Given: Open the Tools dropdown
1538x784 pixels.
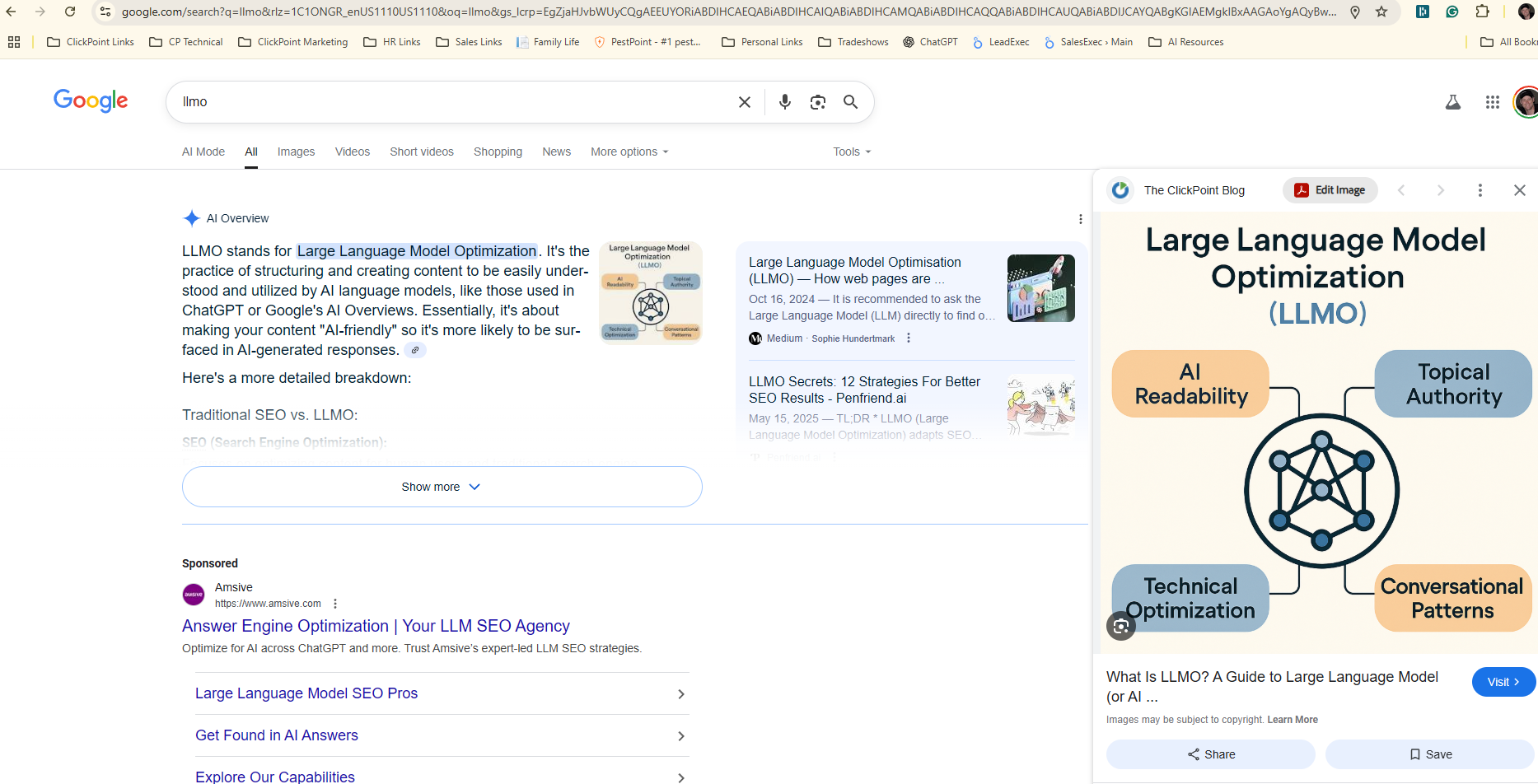Looking at the screenshot, I should click(x=852, y=152).
